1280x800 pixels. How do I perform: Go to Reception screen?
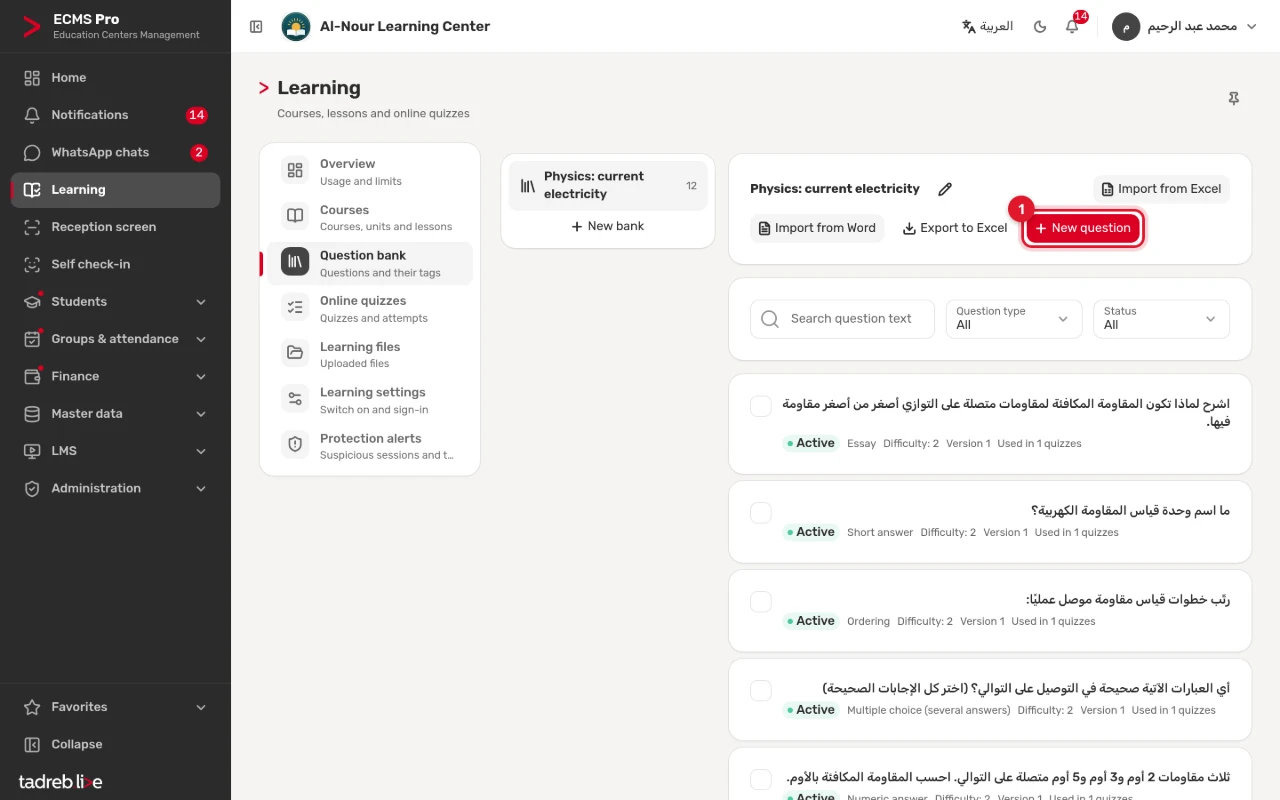click(x=115, y=227)
